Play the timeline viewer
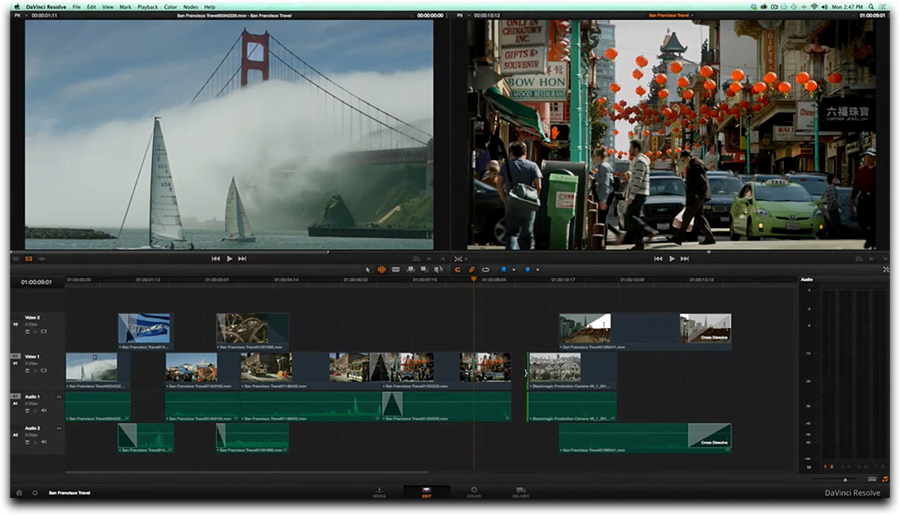Viewport: 900px width, 515px height. pyautogui.click(x=672, y=259)
